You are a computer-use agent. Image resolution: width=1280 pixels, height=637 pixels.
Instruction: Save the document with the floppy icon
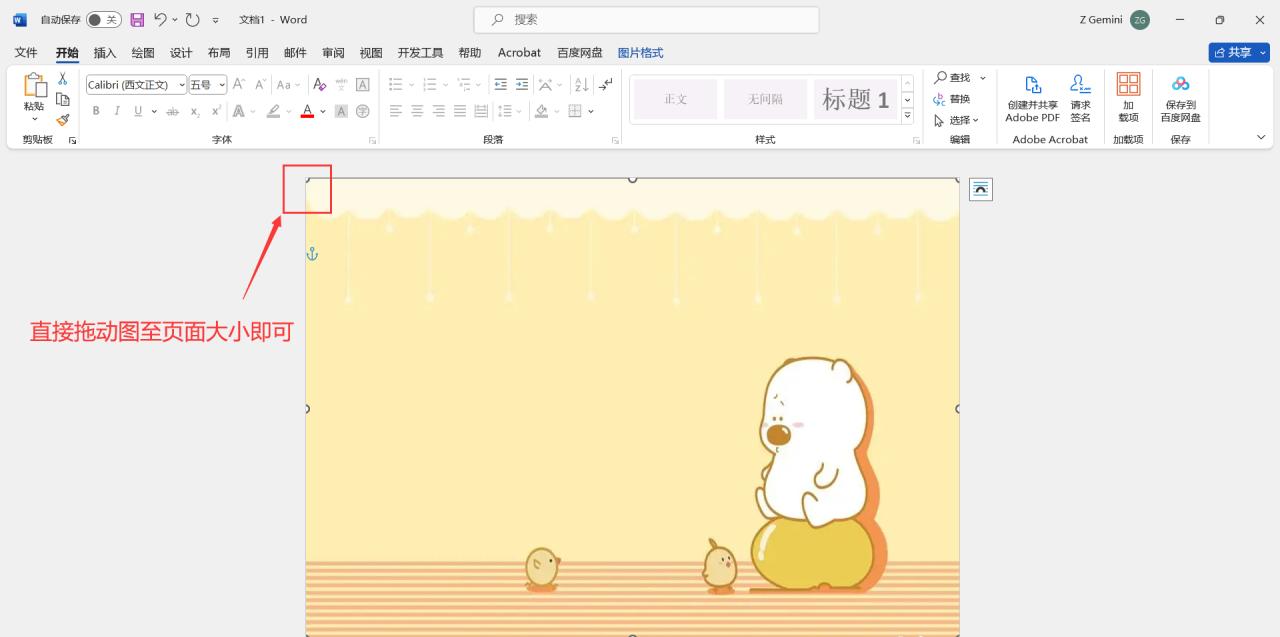coord(137,19)
